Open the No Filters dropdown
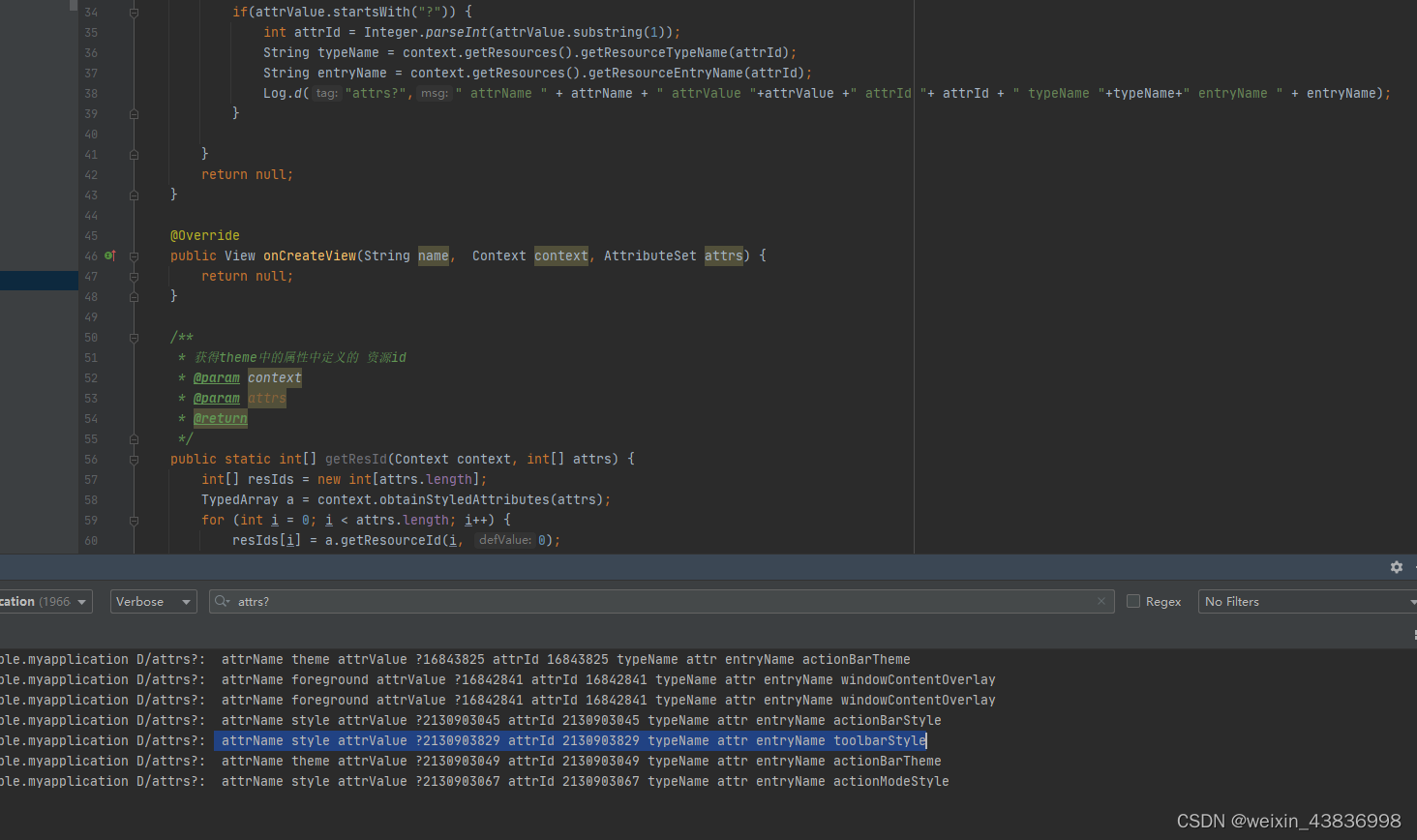1417x840 pixels. point(1308,601)
